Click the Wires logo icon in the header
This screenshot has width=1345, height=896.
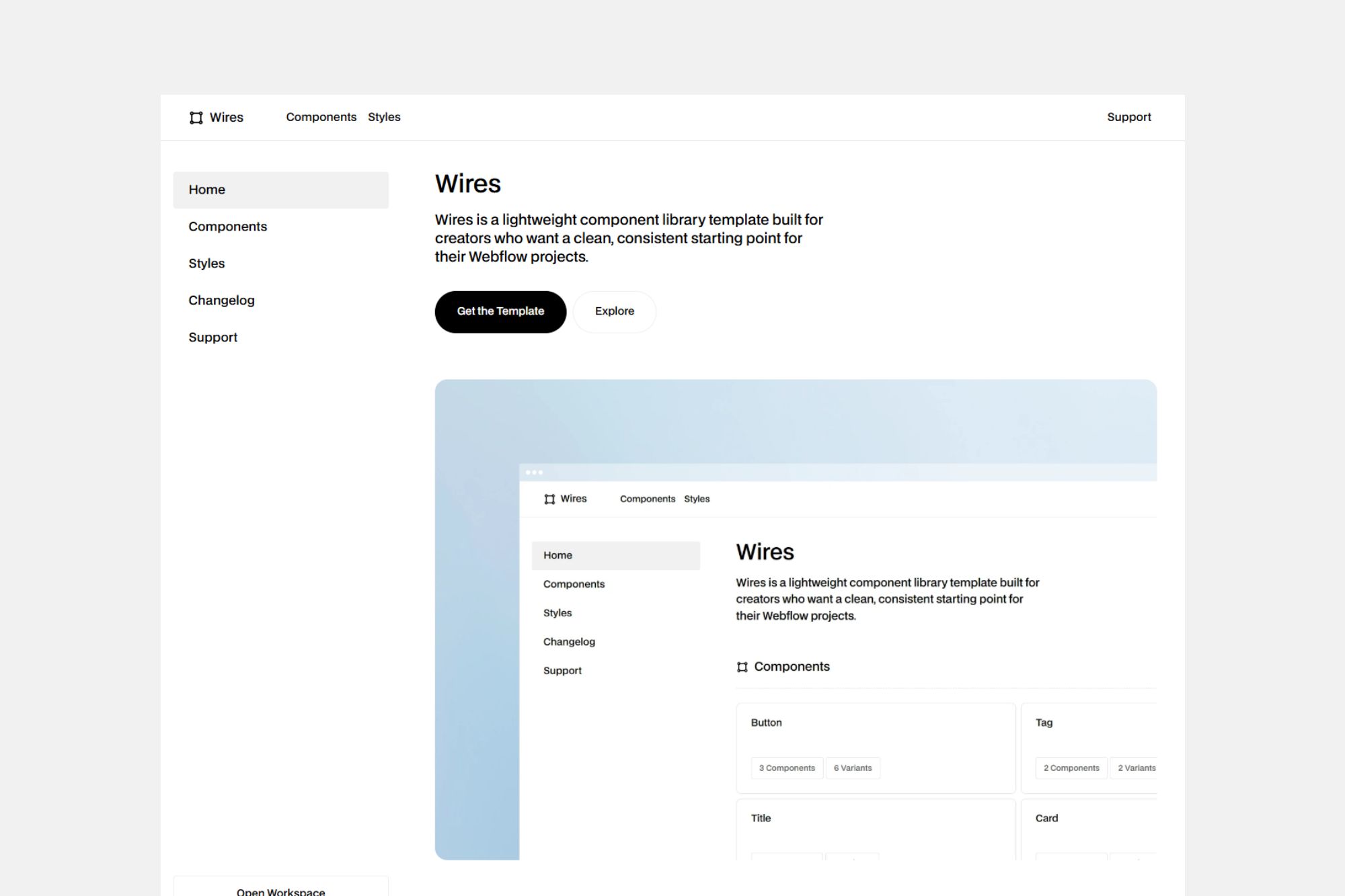coord(196,118)
